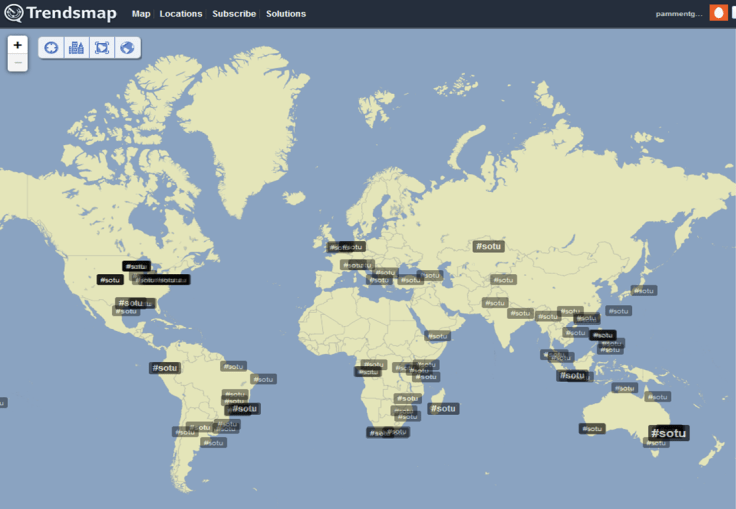Click the region bounding-box icon
Viewport: 736px width, 509px height.
(101, 48)
